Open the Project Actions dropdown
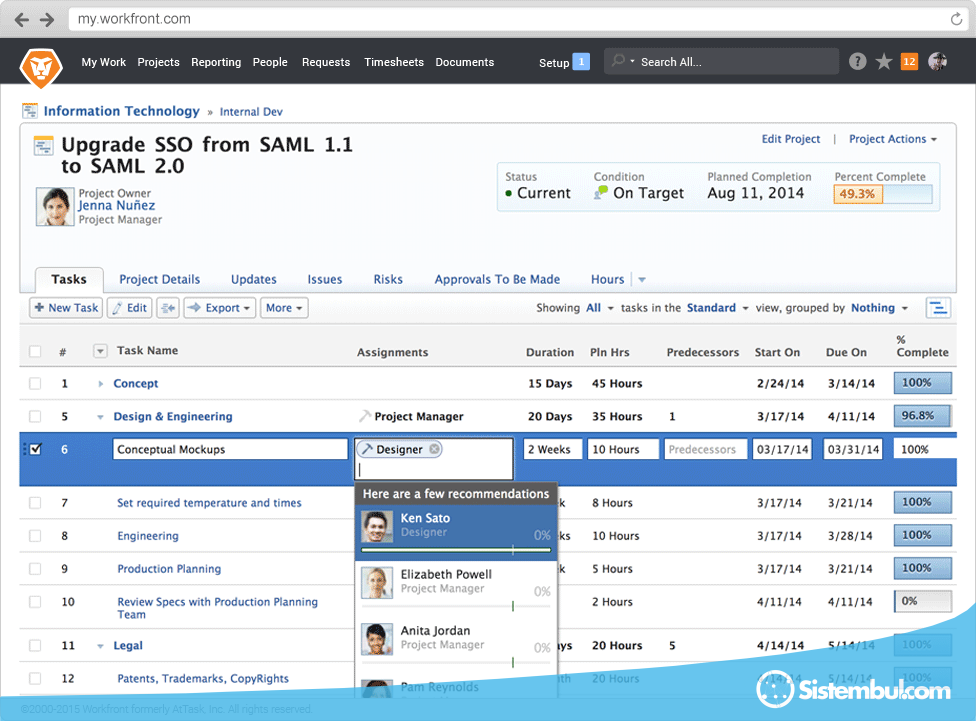 [893, 139]
